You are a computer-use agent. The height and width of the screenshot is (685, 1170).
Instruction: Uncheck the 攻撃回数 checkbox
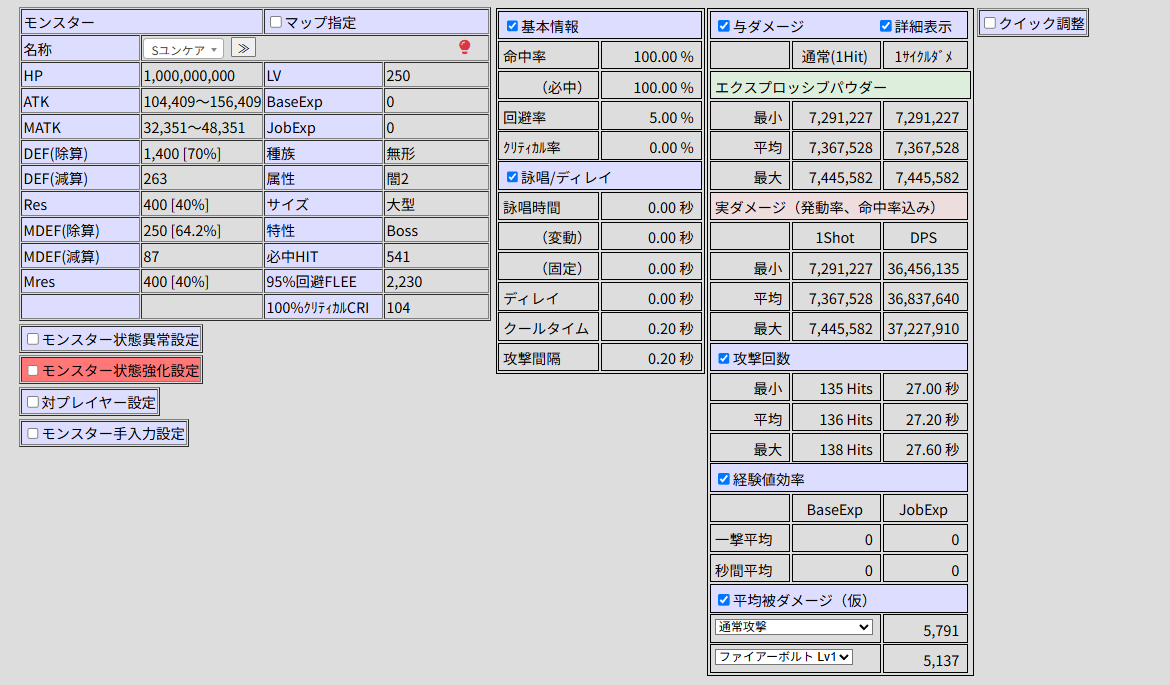pos(725,358)
